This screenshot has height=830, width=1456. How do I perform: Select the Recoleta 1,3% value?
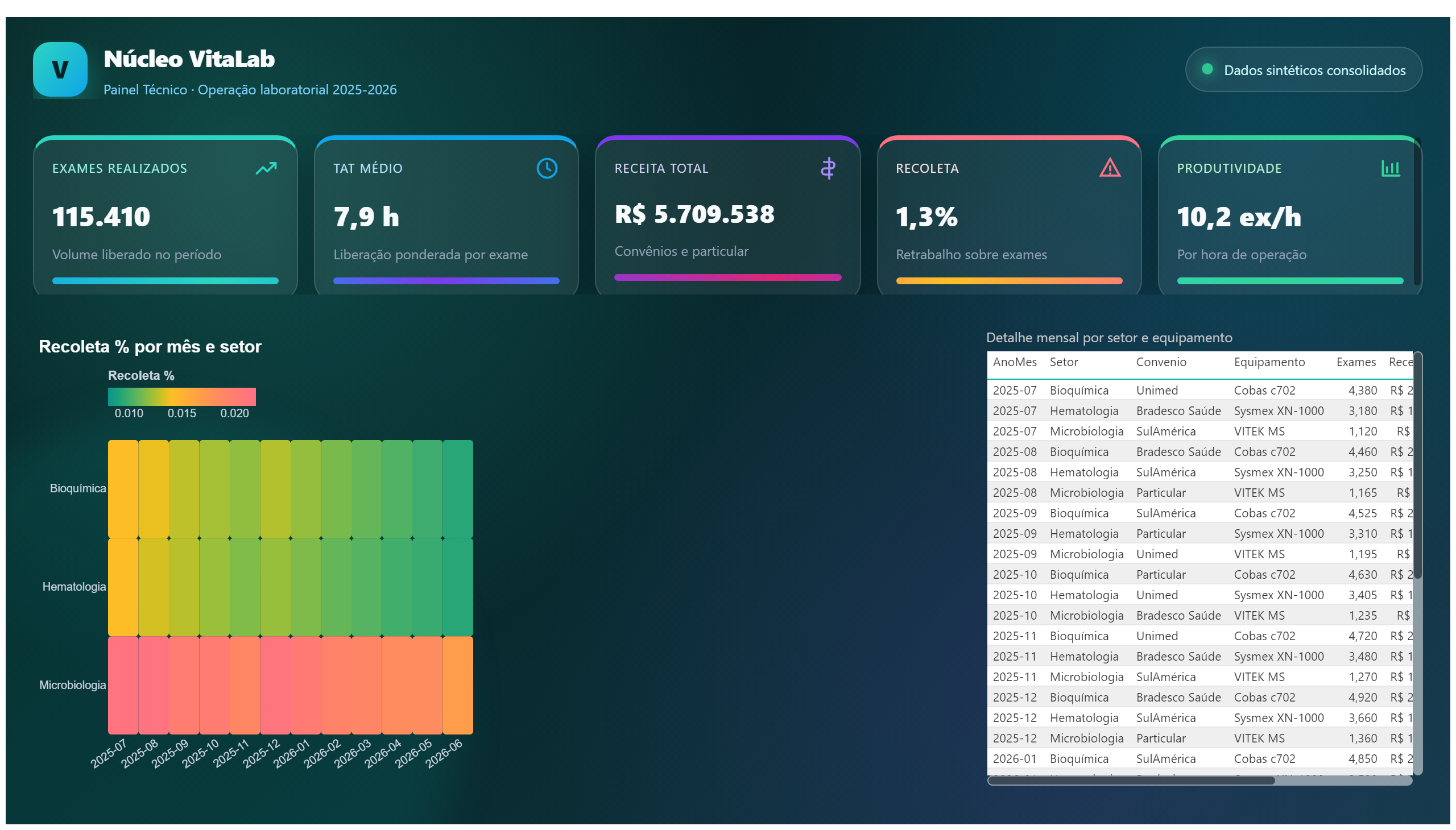coord(926,217)
